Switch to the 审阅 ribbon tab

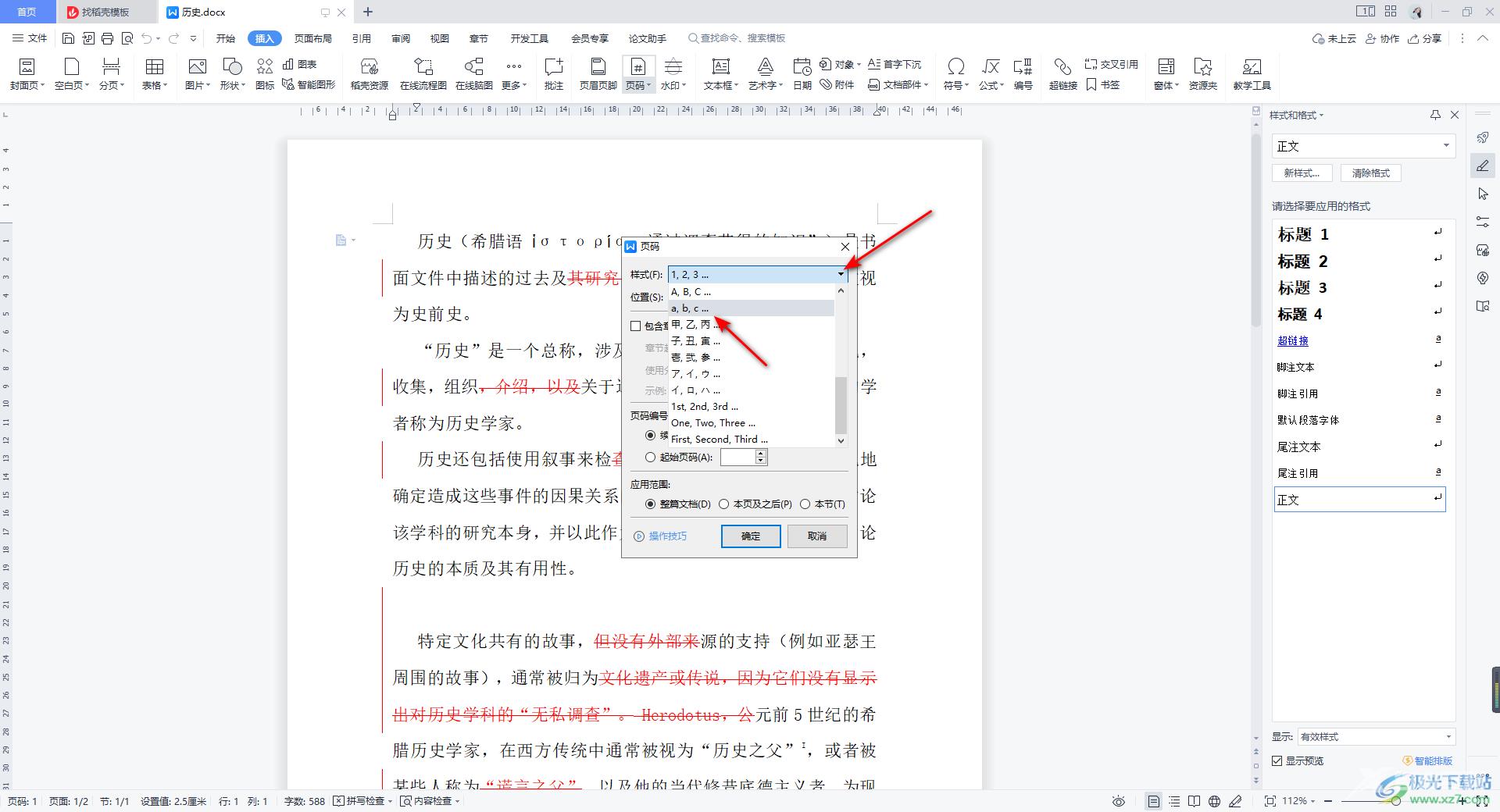tap(401, 37)
